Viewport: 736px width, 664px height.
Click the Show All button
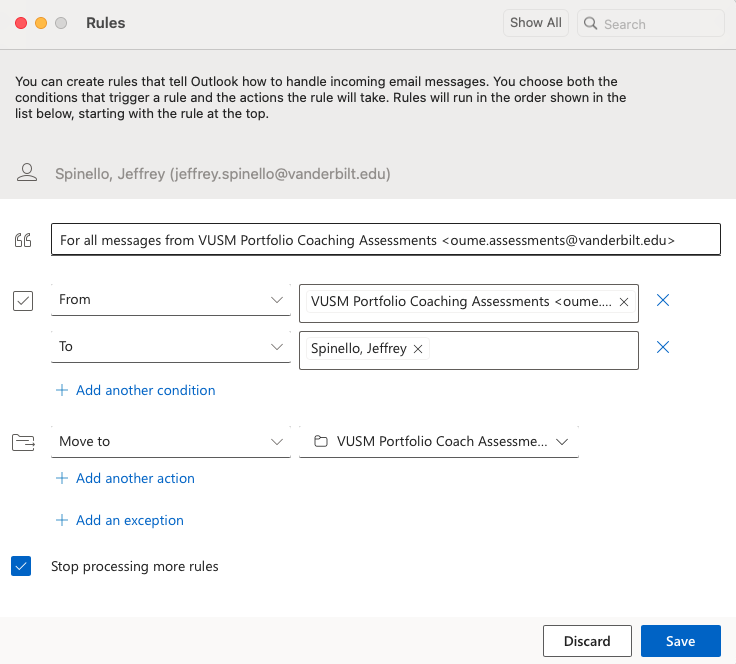click(x=536, y=23)
